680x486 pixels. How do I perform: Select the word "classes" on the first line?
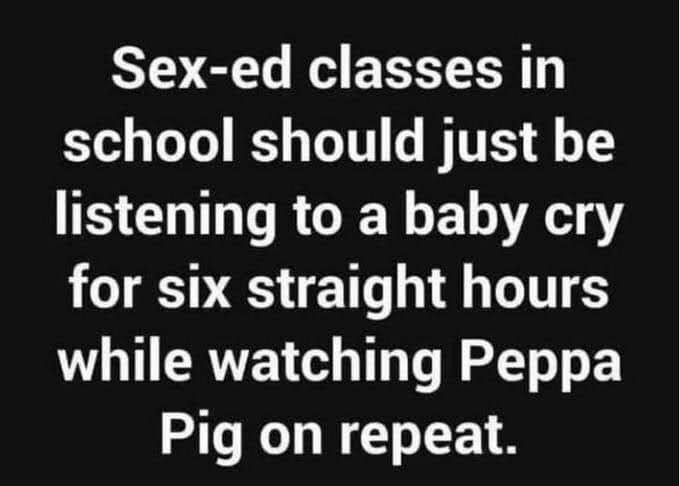(x=405, y=68)
